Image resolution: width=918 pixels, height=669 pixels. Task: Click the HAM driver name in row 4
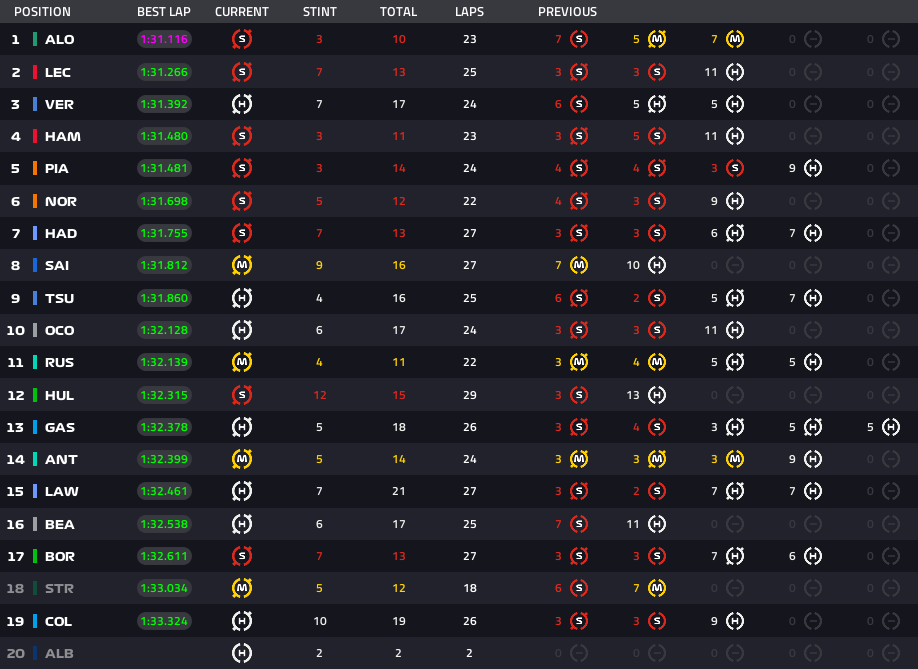point(62,137)
